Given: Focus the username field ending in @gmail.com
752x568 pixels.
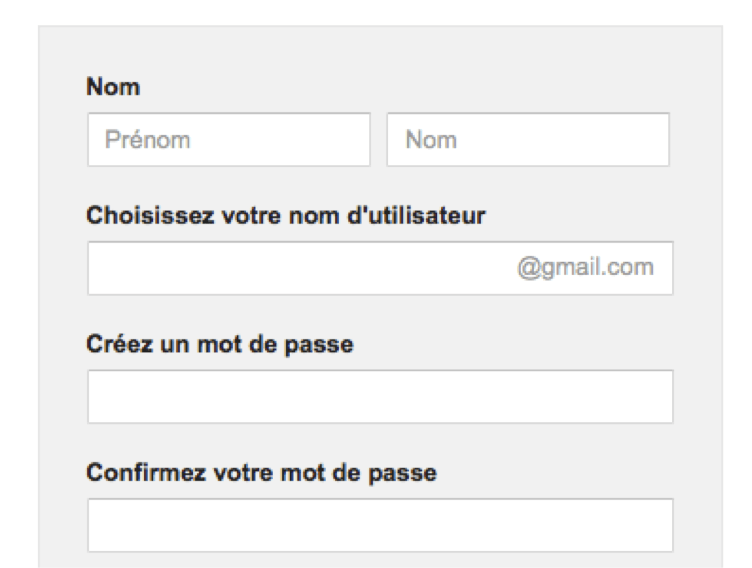Looking at the screenshot, I should point(300,268).
